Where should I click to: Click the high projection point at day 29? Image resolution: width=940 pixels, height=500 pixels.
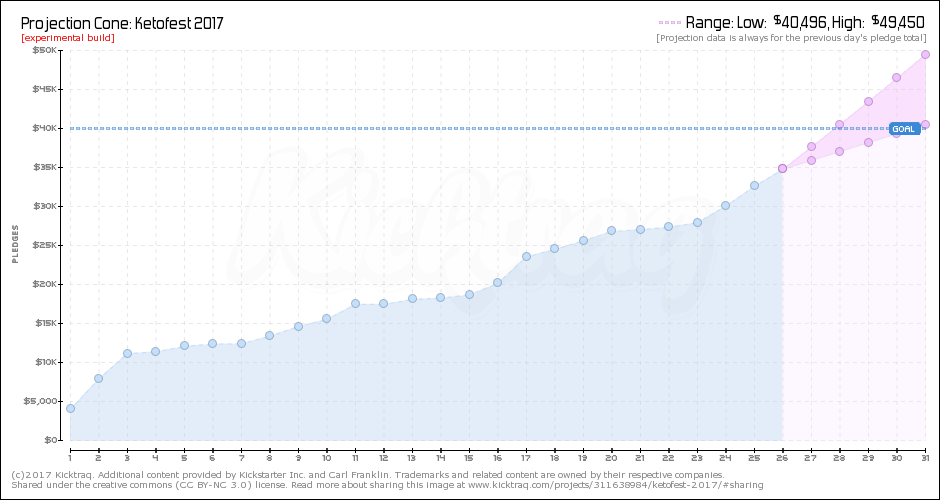(x=868, y=101)
